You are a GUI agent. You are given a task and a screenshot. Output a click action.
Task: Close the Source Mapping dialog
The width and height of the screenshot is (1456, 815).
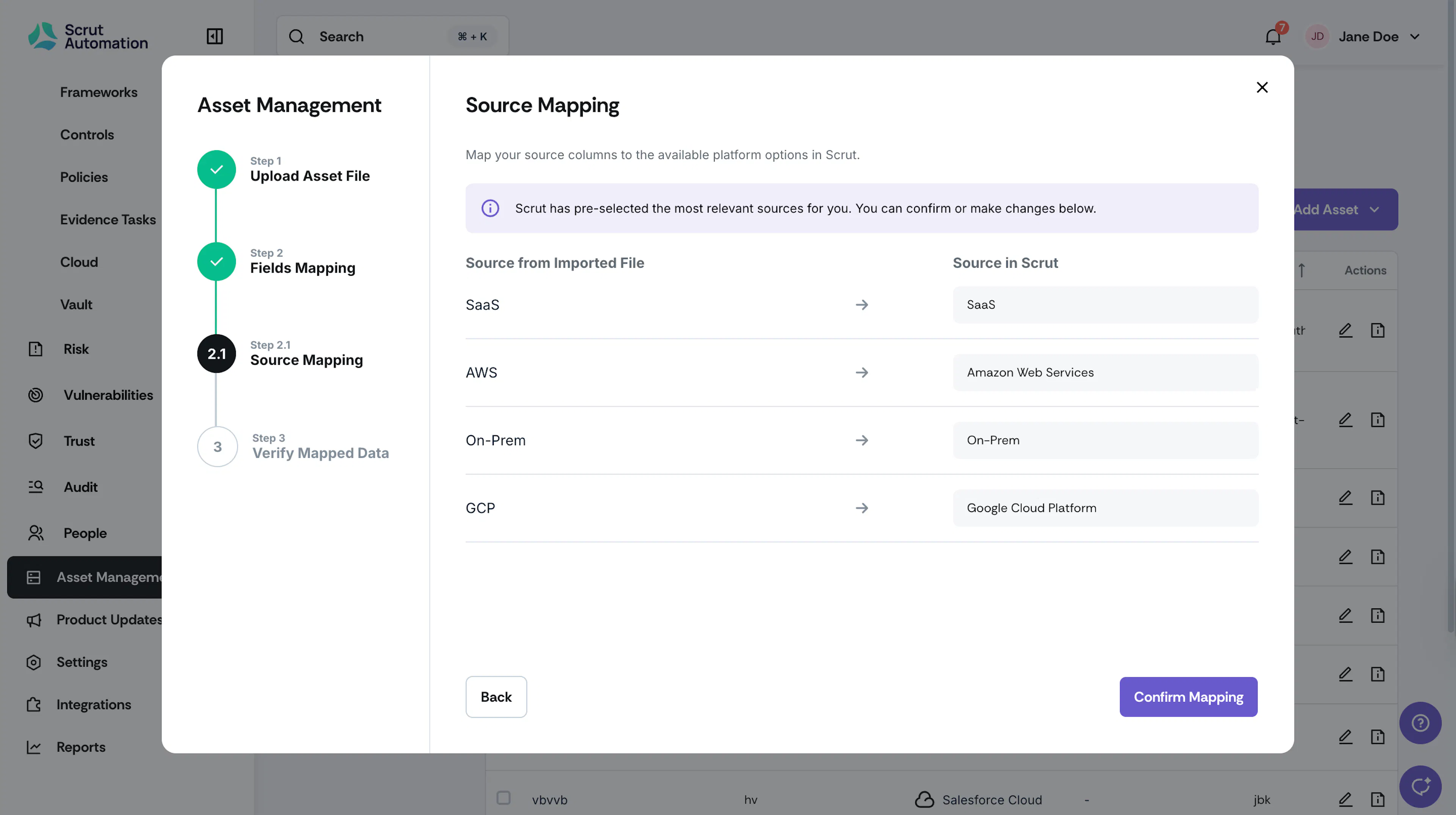(1262, 88)
